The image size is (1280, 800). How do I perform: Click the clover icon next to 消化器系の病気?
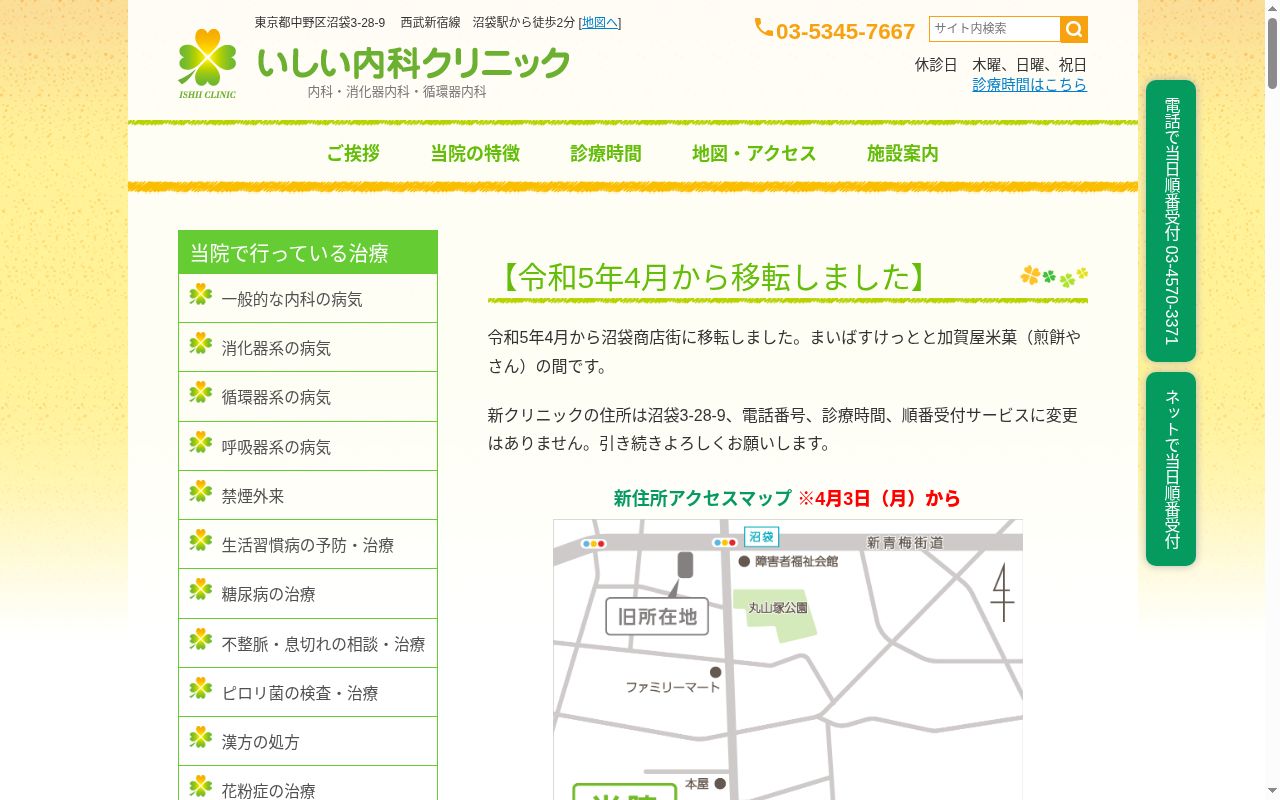tap(201, 343)
